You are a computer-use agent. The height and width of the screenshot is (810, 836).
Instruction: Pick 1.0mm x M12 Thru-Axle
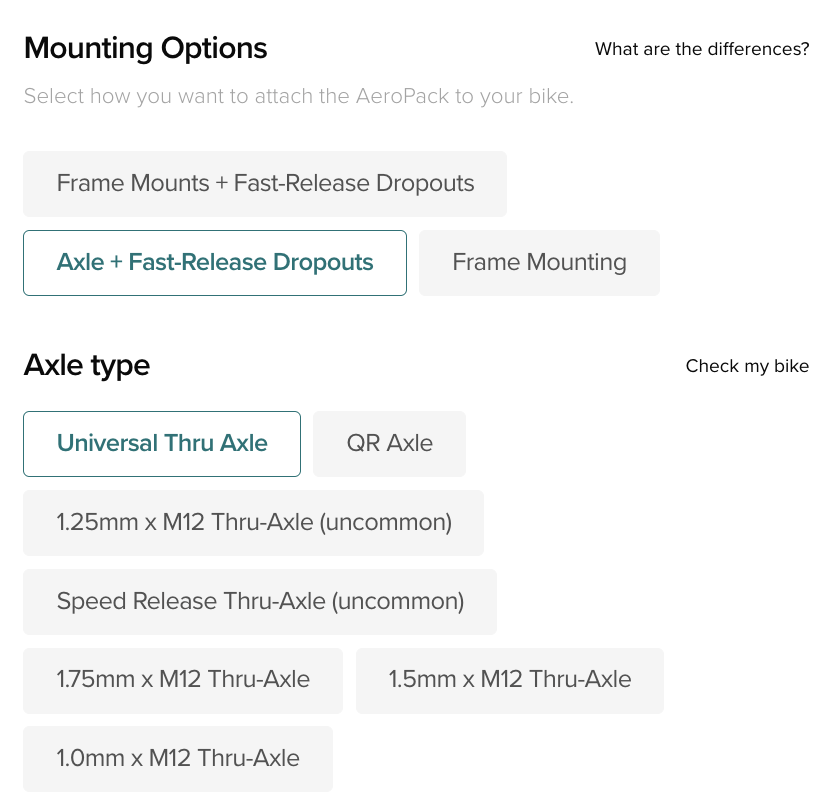178,759
